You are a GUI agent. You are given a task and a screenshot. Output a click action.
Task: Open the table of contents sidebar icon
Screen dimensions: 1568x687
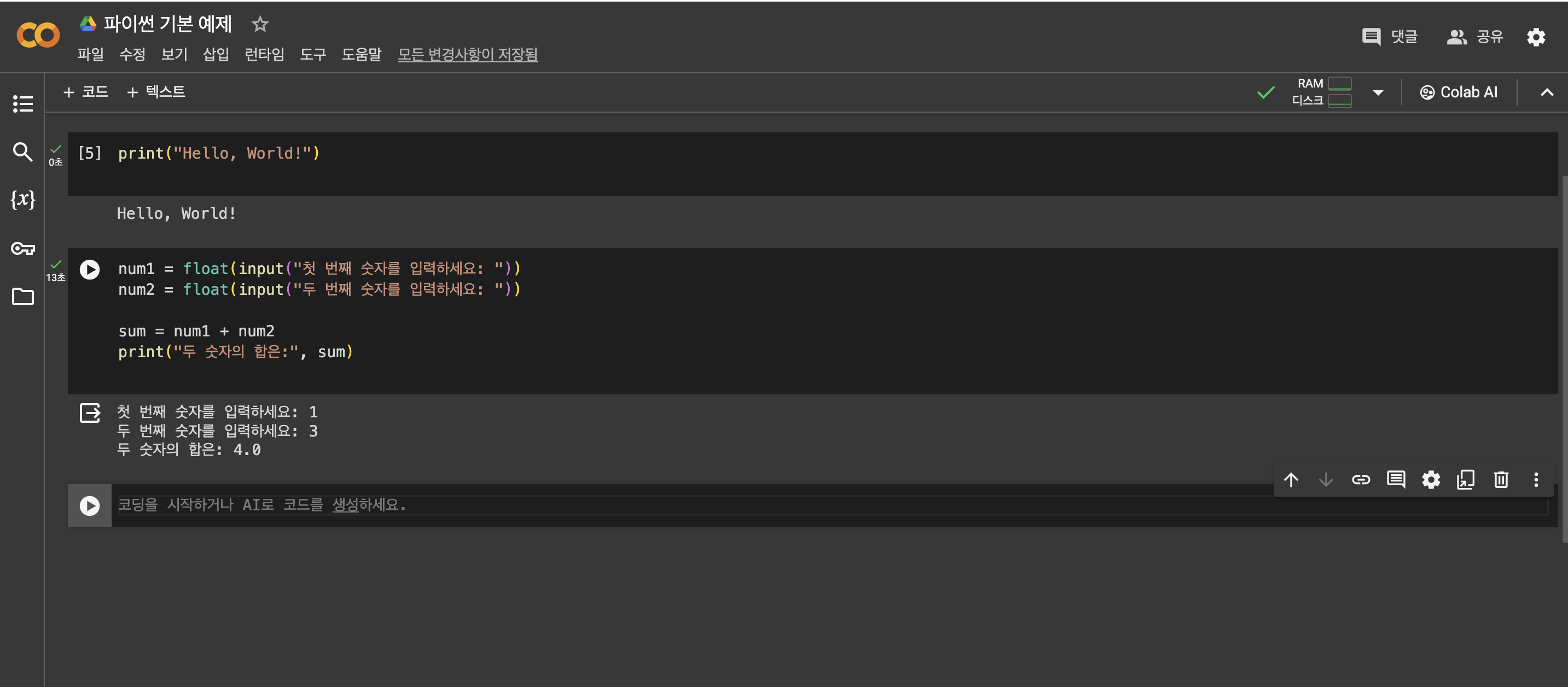pyautogui.click(x=22, y=103)
